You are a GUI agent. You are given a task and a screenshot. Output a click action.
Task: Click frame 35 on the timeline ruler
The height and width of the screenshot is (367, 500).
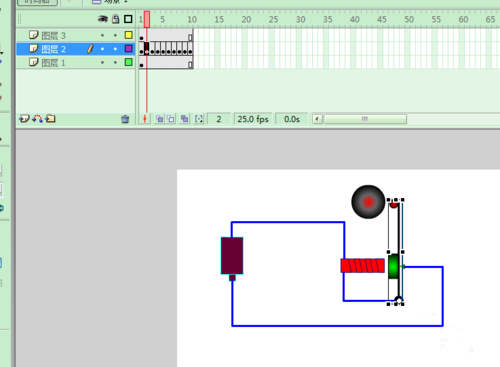[327, 20]
